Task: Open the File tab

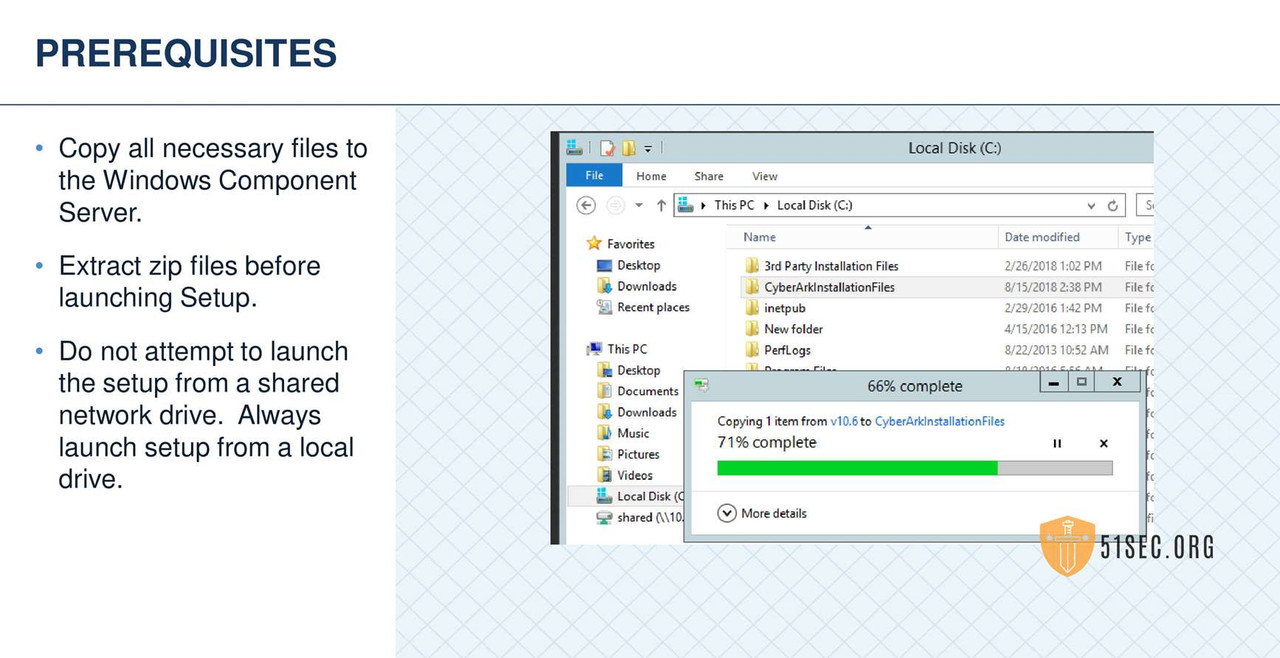Action: tap(594, 176)
